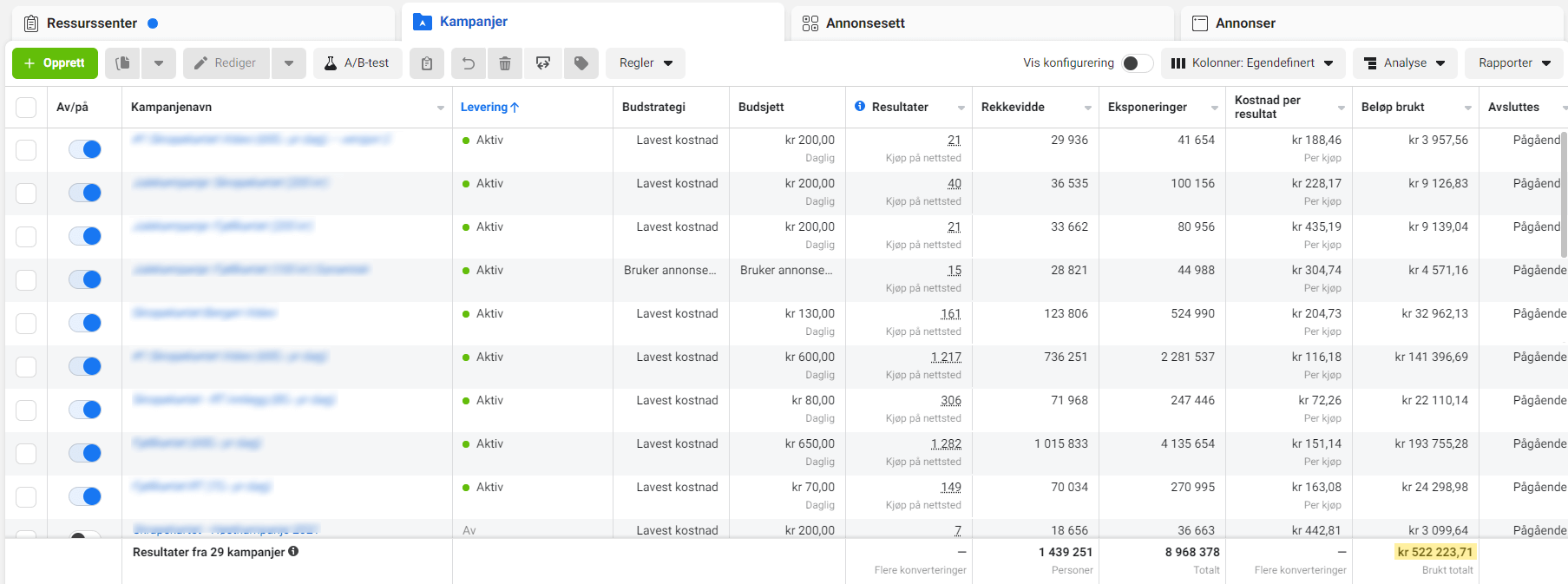The width and height of the screenshot is (1568, 584).
Task: Click the info icon beside Resultater header
Action: 860,106
